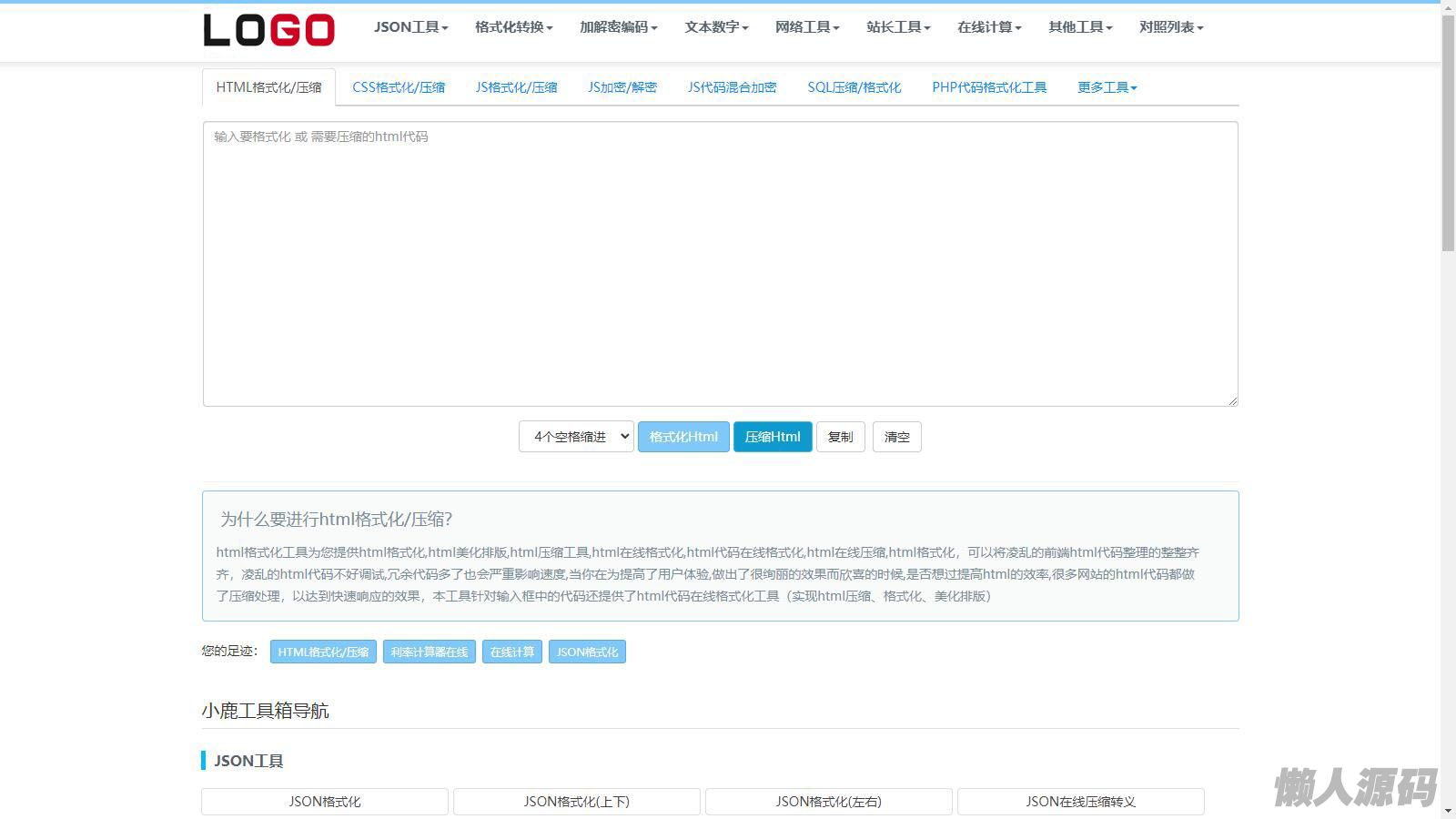Open the 4个空格缩进 indentation selector
Viewport: 1456px width, 819px height.
pyautogui.click(x=576, y=437)
